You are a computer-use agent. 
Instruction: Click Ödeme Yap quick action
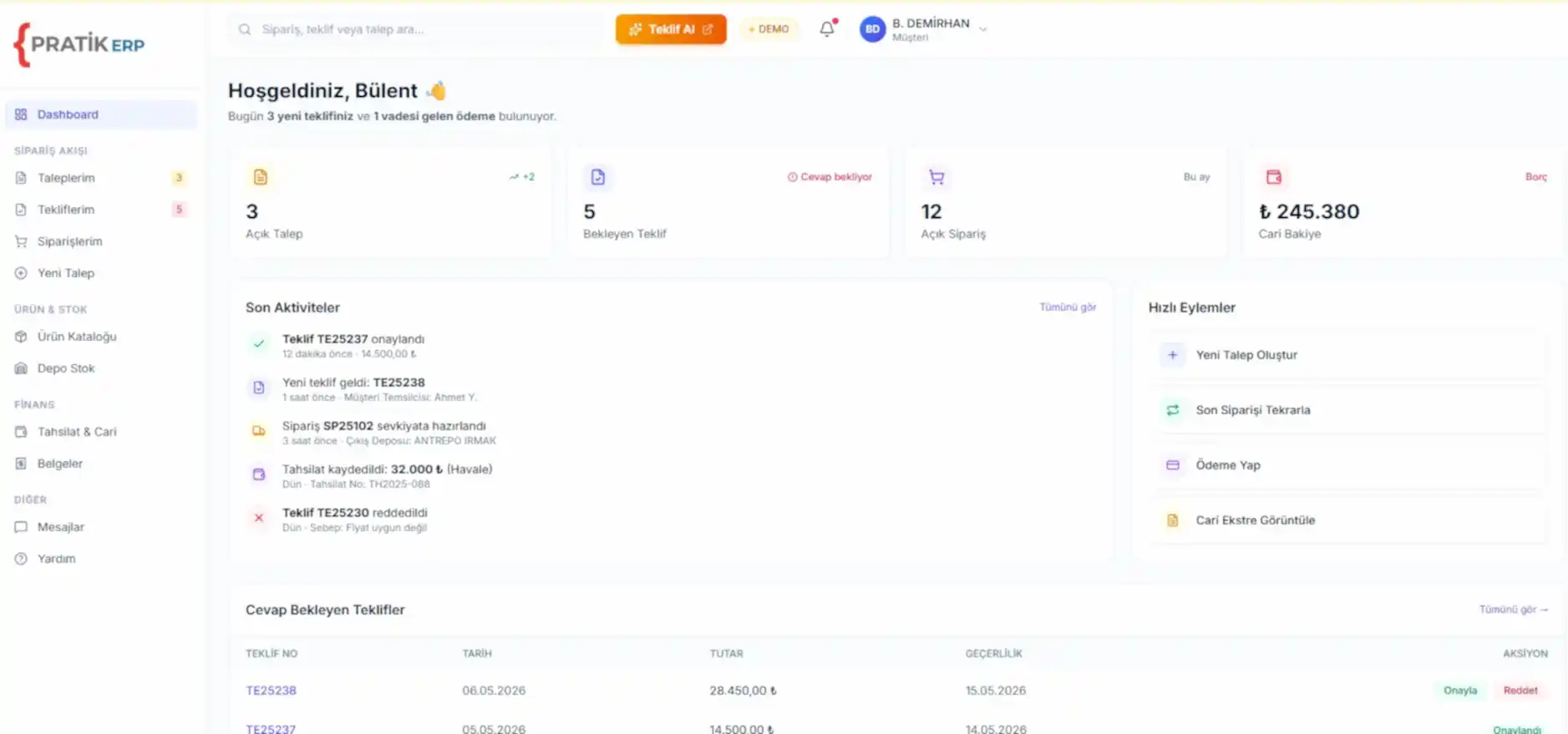click(x=1348, y=465)
